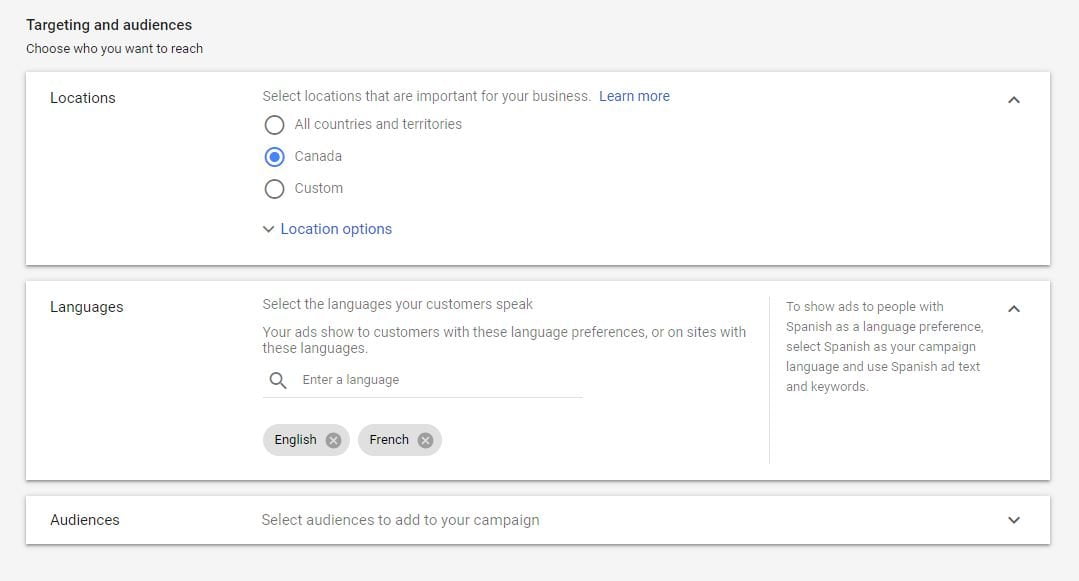The width and height of the screenshot is (1079, 581).
Task: Expand the Audiences section chevron
Action: point(1014,520)
